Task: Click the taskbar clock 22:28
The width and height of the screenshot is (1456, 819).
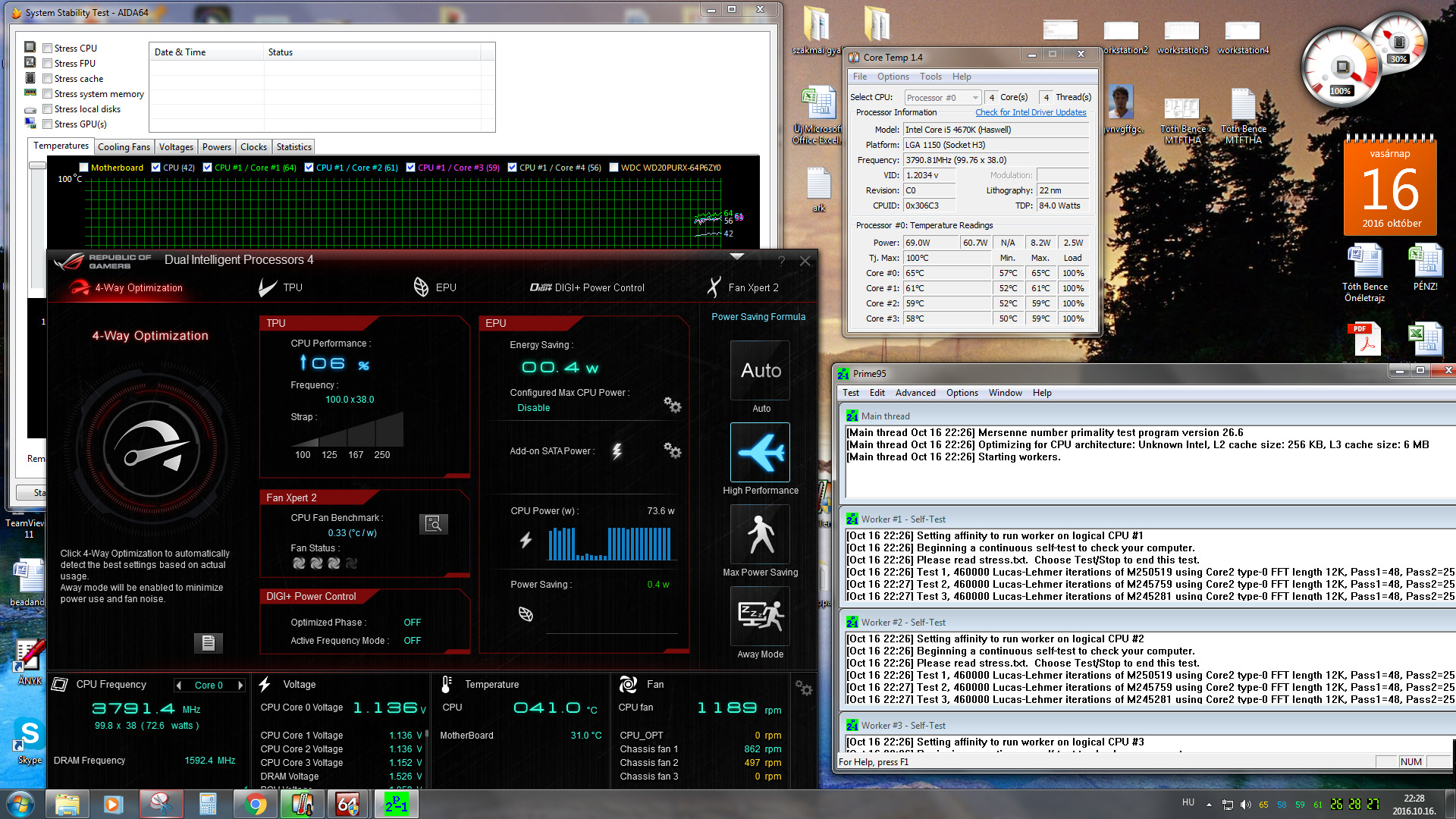Action: [x=1414, y=805]
